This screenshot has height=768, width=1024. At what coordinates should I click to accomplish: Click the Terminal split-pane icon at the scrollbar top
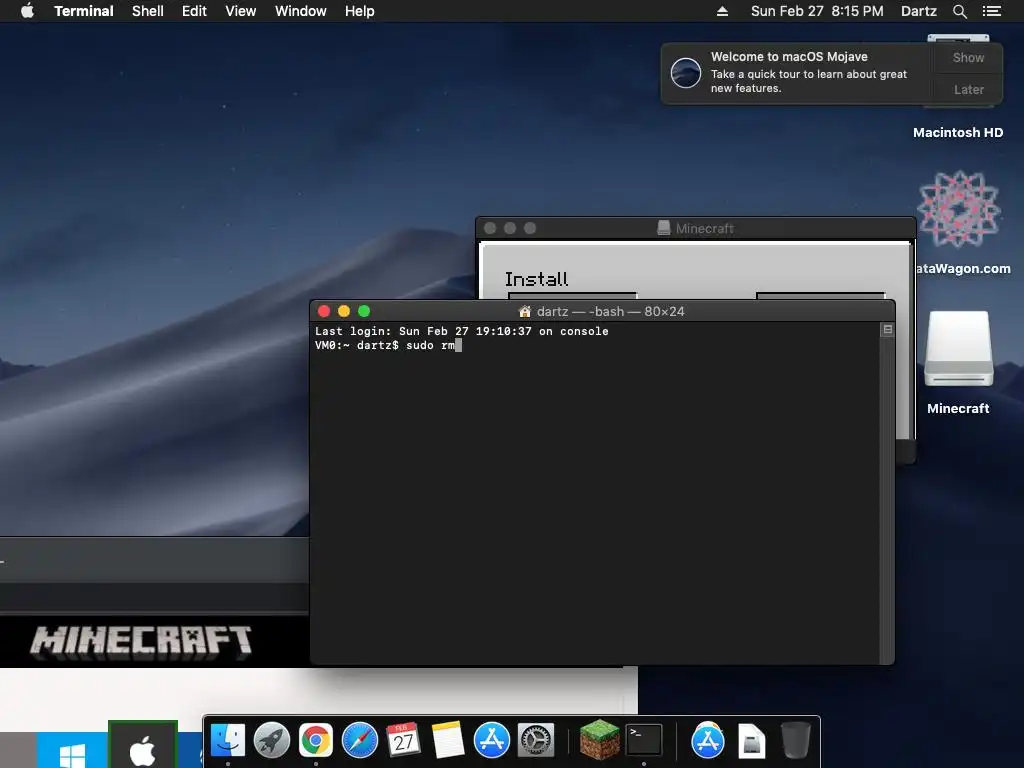pos(888,330)
